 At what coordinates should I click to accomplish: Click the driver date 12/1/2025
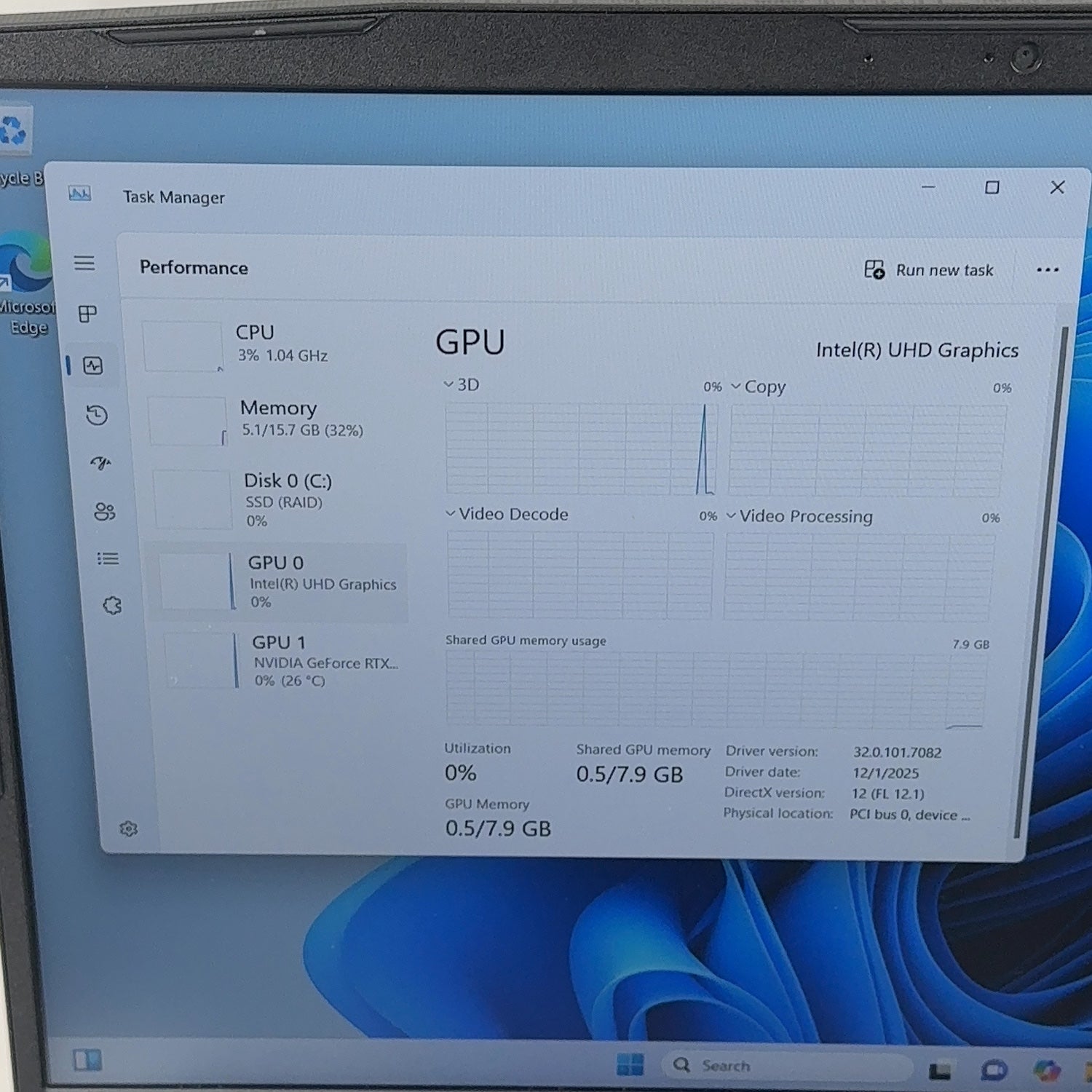[885, 773]
